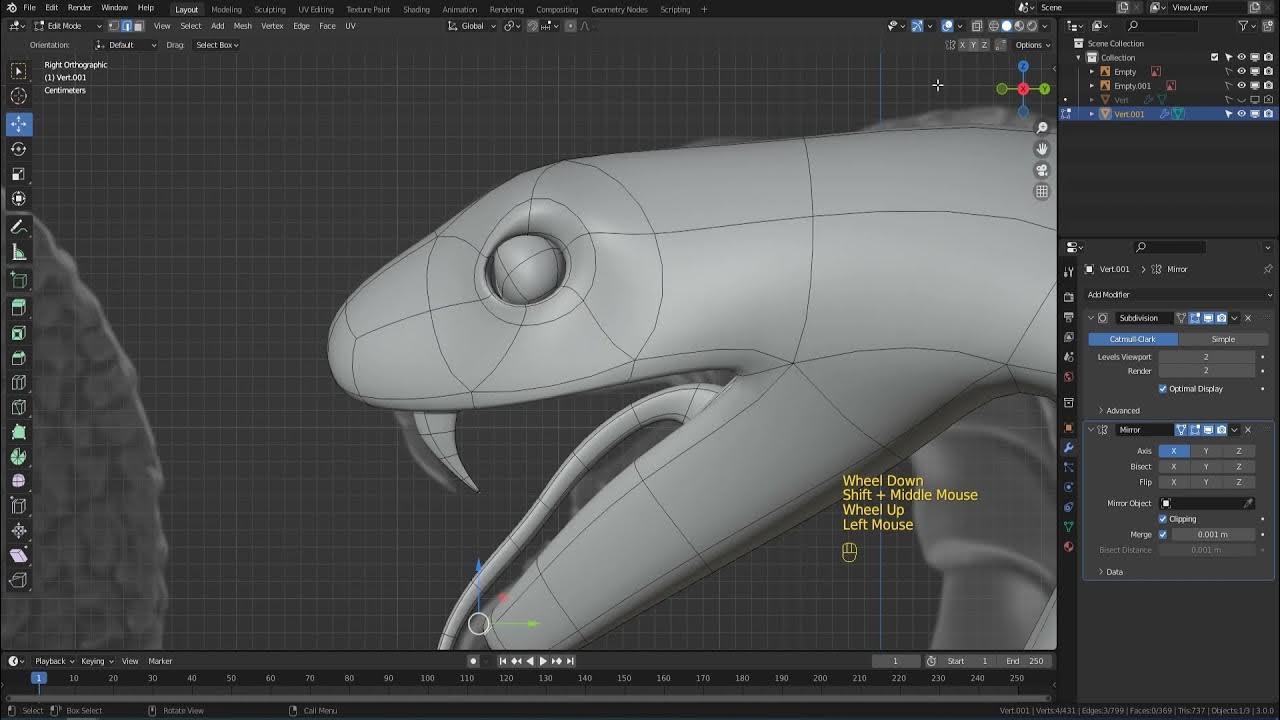Select the Shear tool

tap(19, 555)
